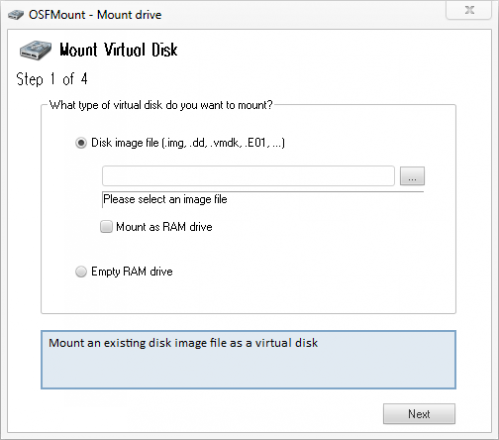Image resolution: width=499 pixels, height=440 pixels.
Task: Click the Mount as RAM drive label
Action: coord(164,227)
